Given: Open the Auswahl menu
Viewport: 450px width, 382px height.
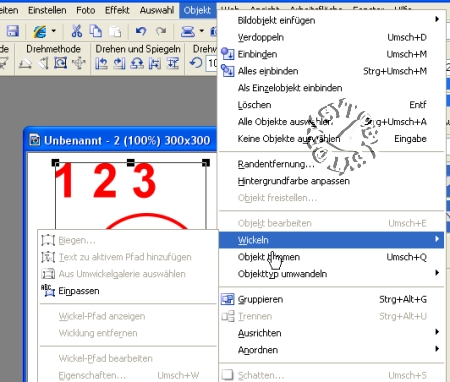Looking at the screenshot, I should (157, 10).
